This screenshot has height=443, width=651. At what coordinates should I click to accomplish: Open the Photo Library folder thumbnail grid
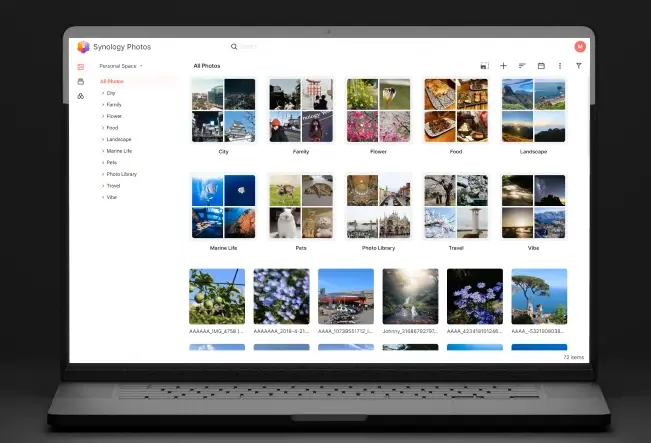tap(378, 206)
